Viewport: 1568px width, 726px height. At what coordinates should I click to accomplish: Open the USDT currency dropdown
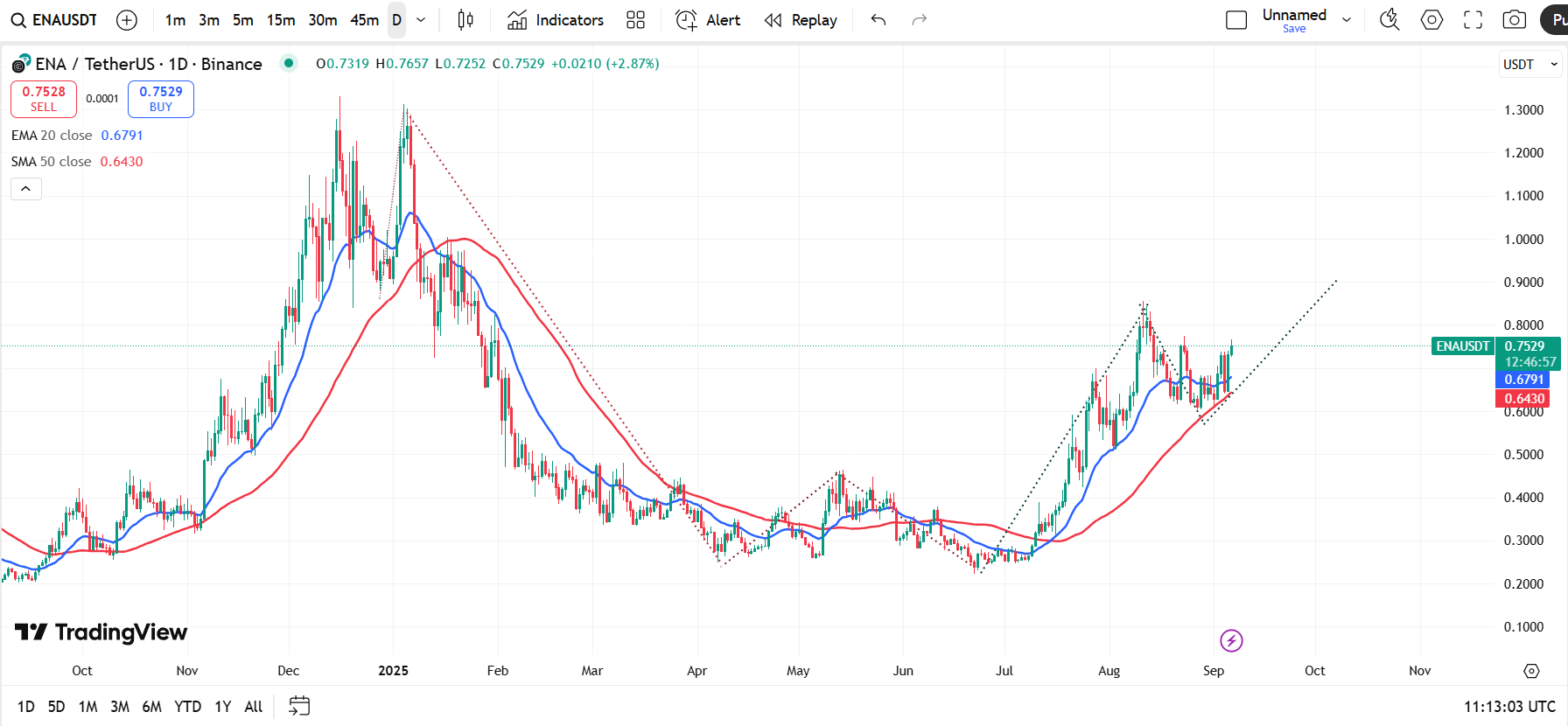point(1530,64)
